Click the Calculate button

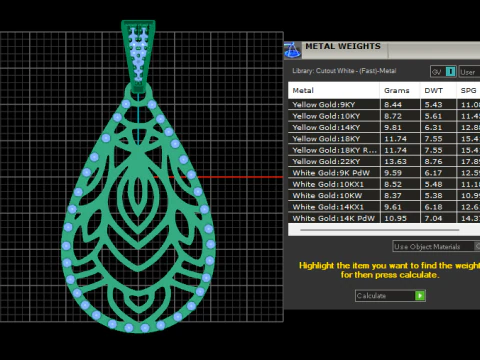tap(390, 296)
